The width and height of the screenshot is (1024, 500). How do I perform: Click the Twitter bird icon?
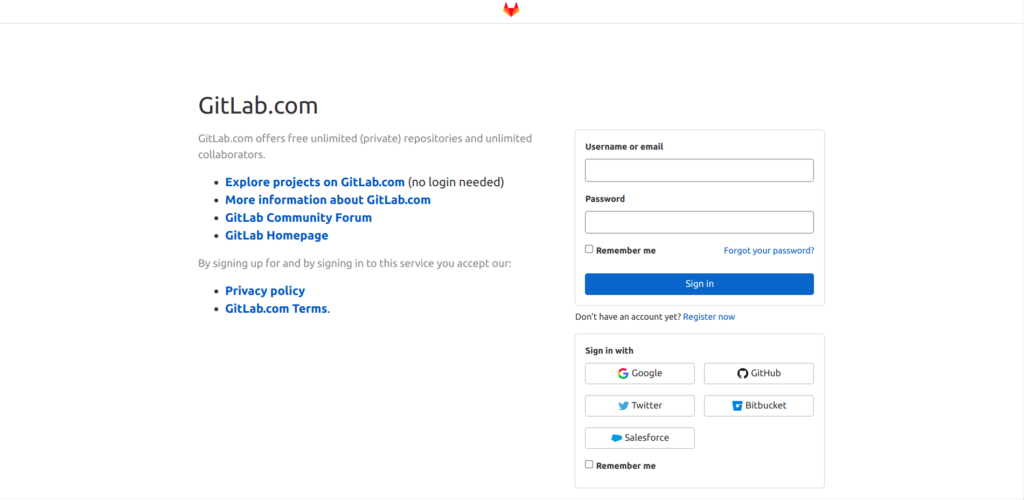pos(624,405)
